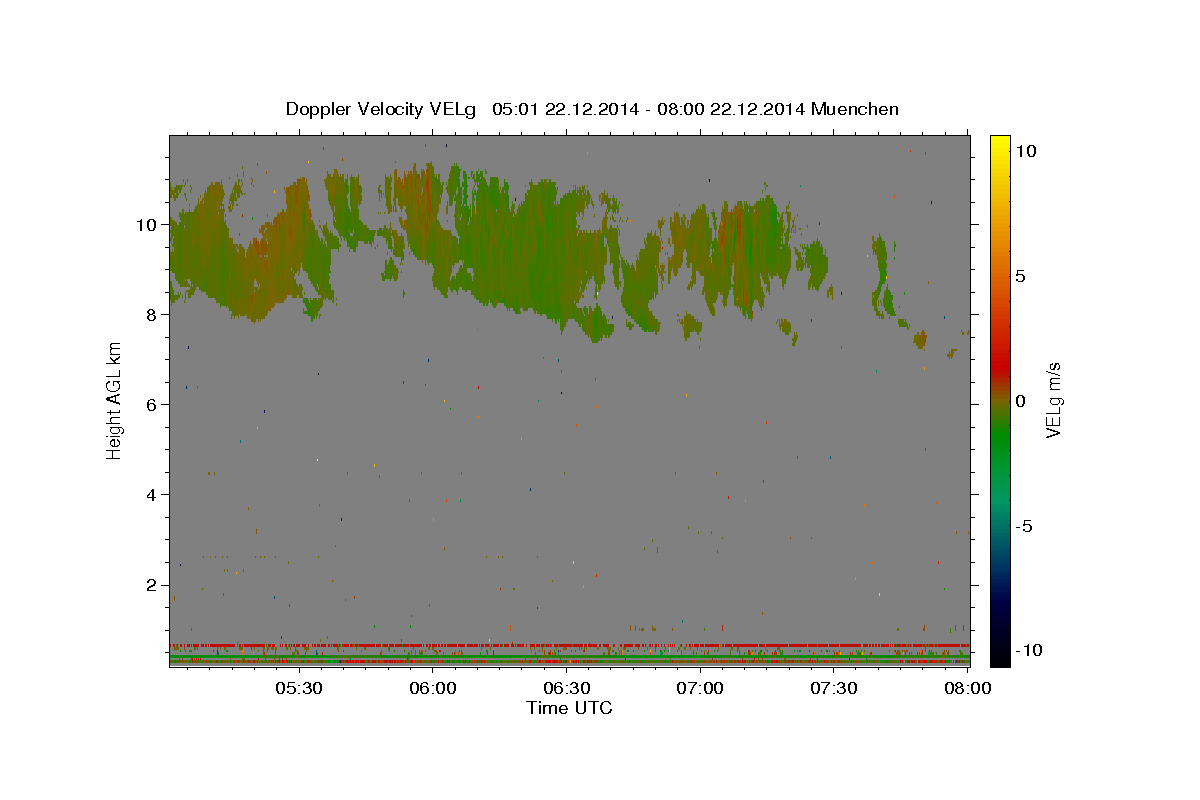Click the '06:00' time tick label
Viewport: 1200px width, 800px height.
pos(432,688)
